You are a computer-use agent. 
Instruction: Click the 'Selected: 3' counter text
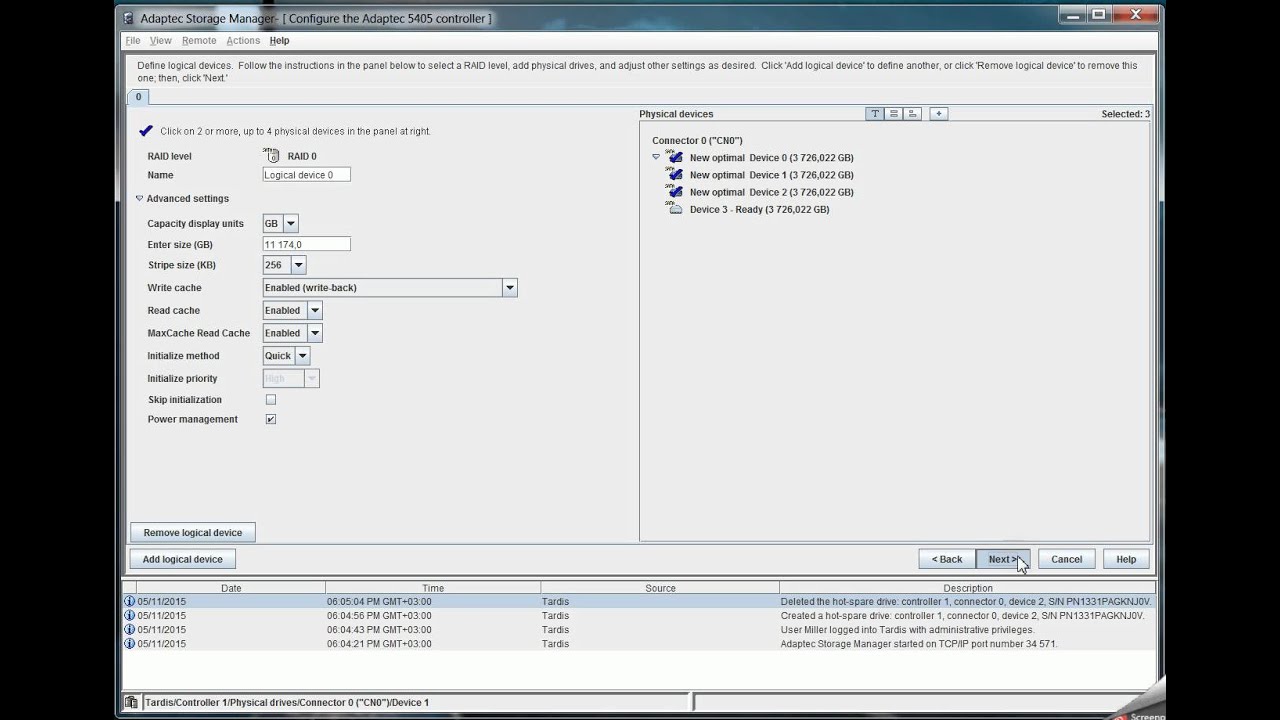(1125, 114)
